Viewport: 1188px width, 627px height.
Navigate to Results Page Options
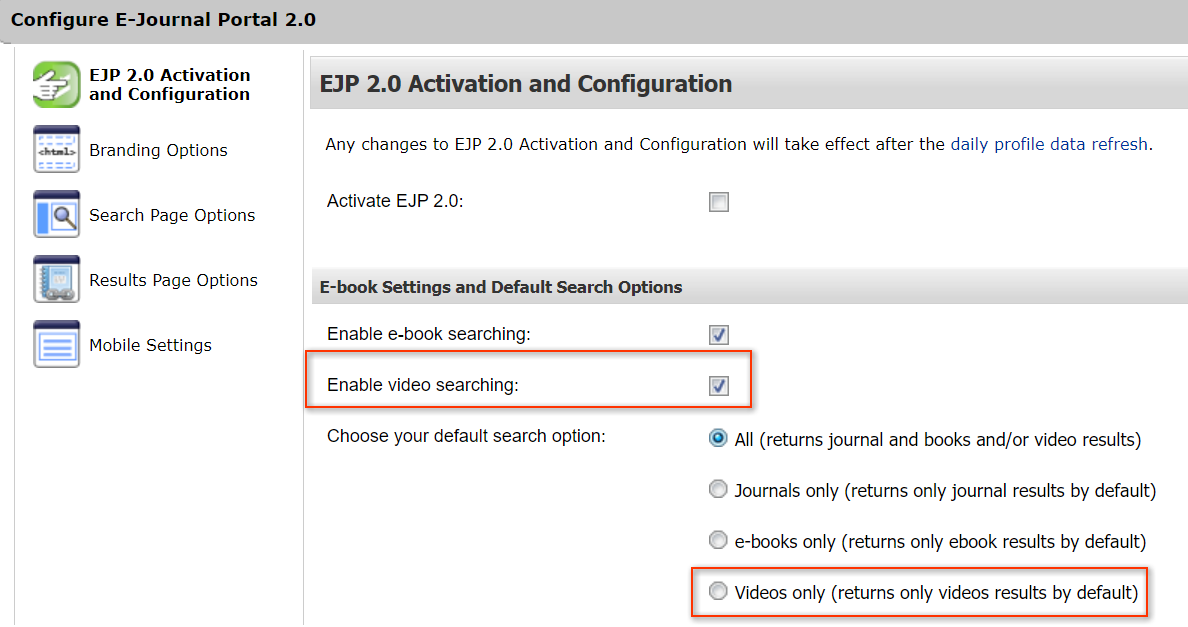coord(173,280)
